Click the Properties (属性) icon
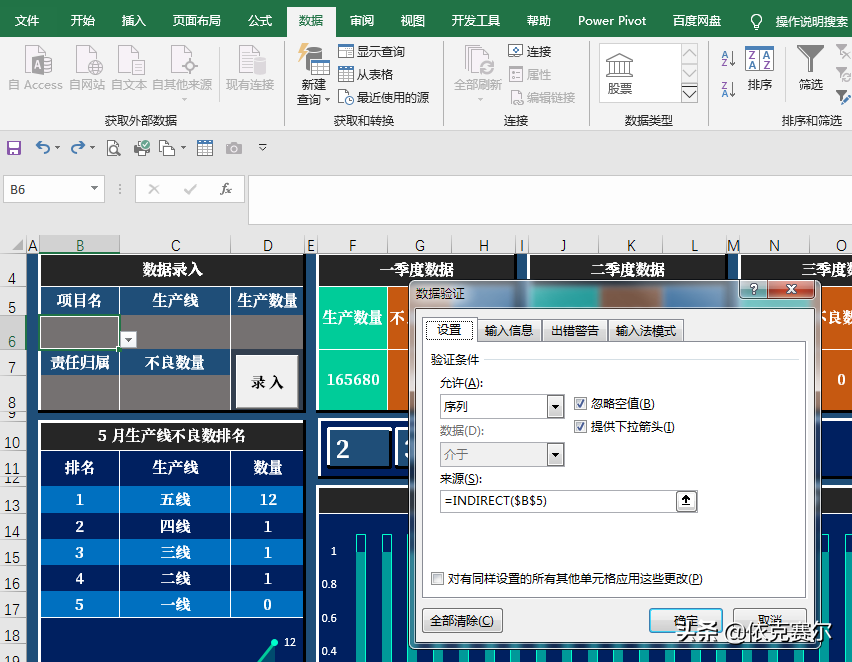Image resolution: width=852 pixels, height=662 pixels. pyautogui.click(x=530, y=74)
